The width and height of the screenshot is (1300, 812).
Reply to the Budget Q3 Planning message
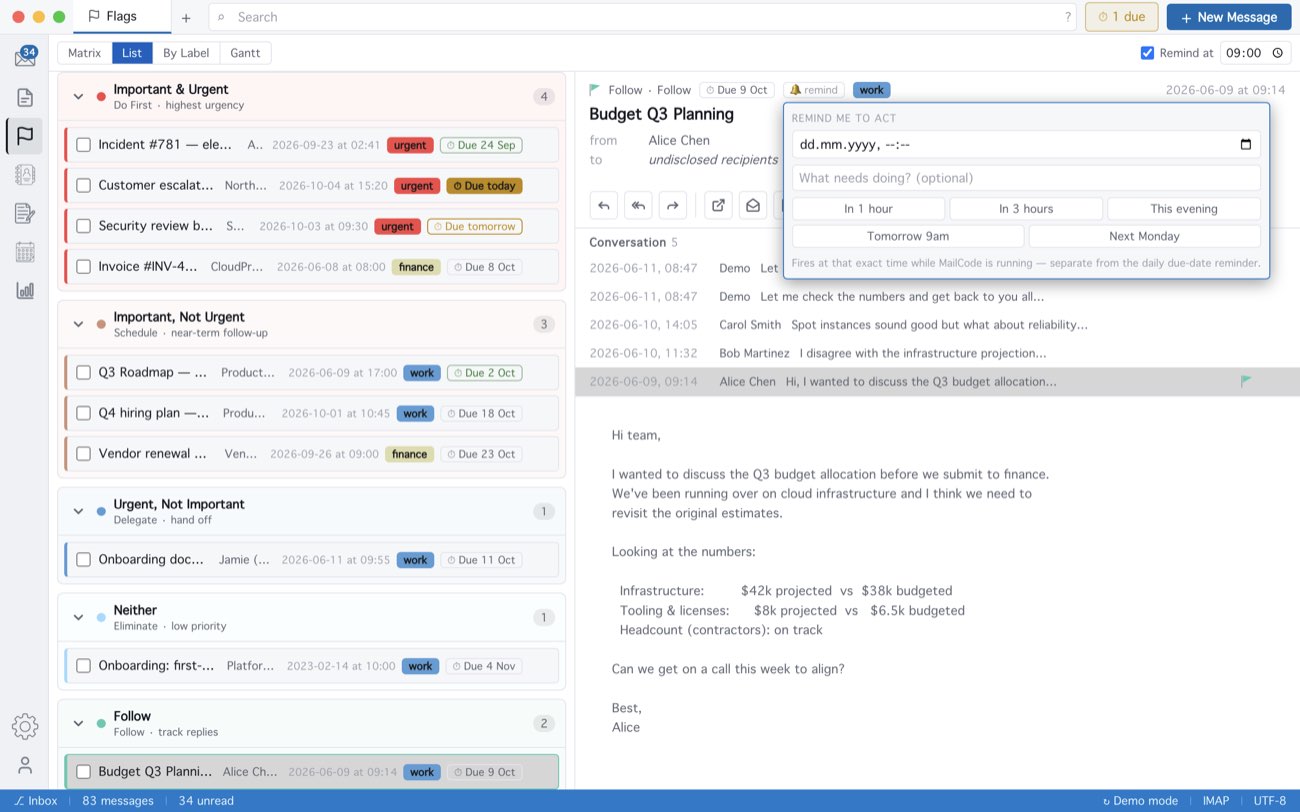pos(604,205)
